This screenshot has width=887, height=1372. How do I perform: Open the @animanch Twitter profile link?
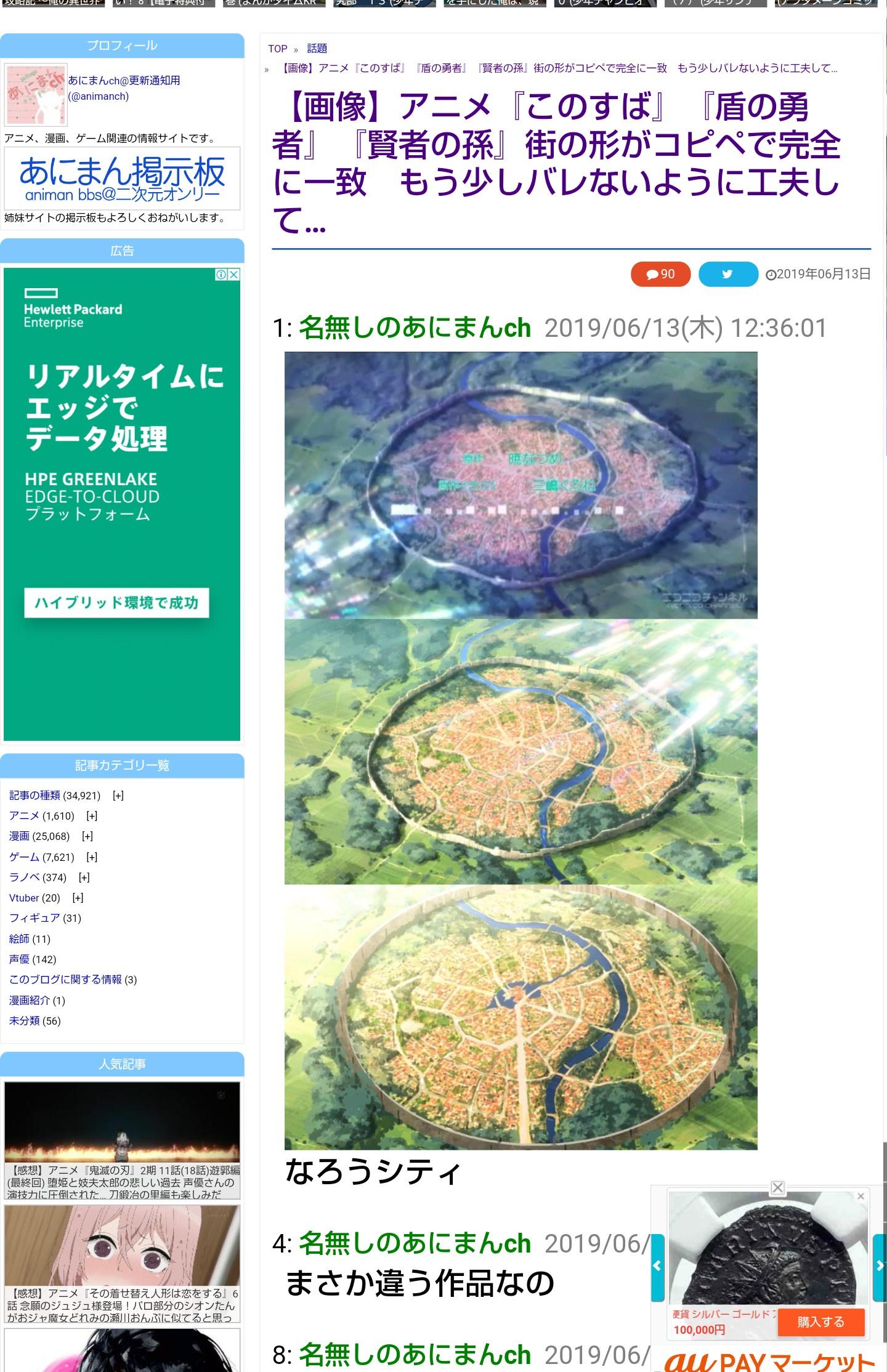[99, 97]
